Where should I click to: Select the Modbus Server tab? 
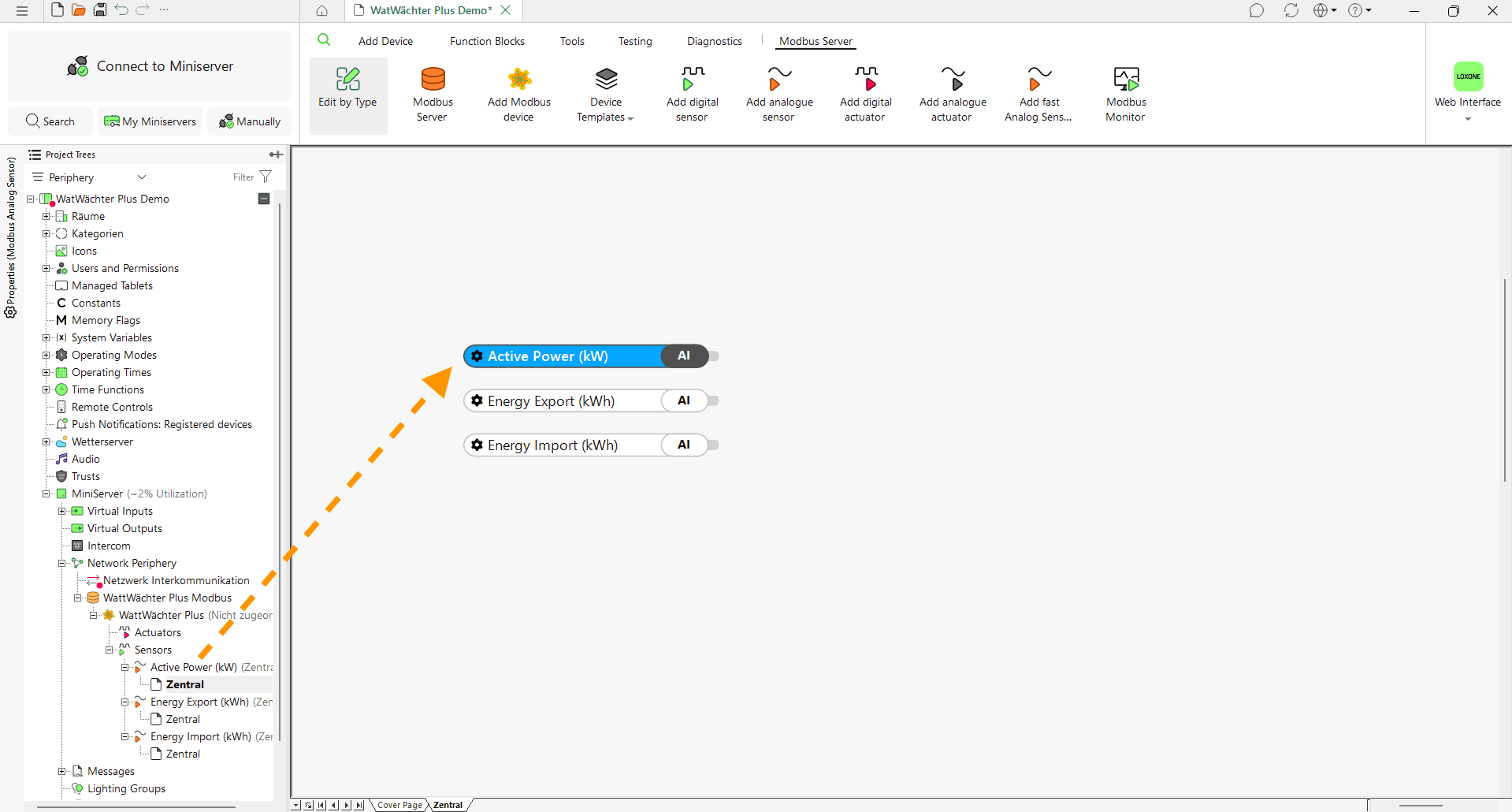[x=815, y=41]
